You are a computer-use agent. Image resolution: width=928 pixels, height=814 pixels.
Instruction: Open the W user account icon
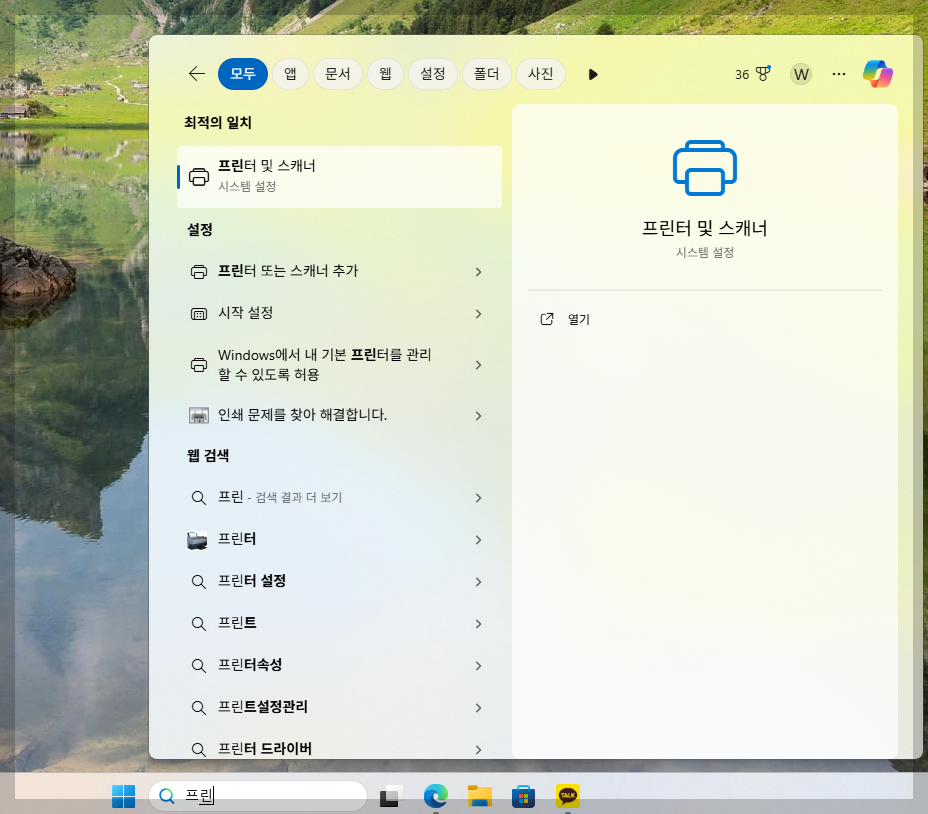(x=800, y=74)
